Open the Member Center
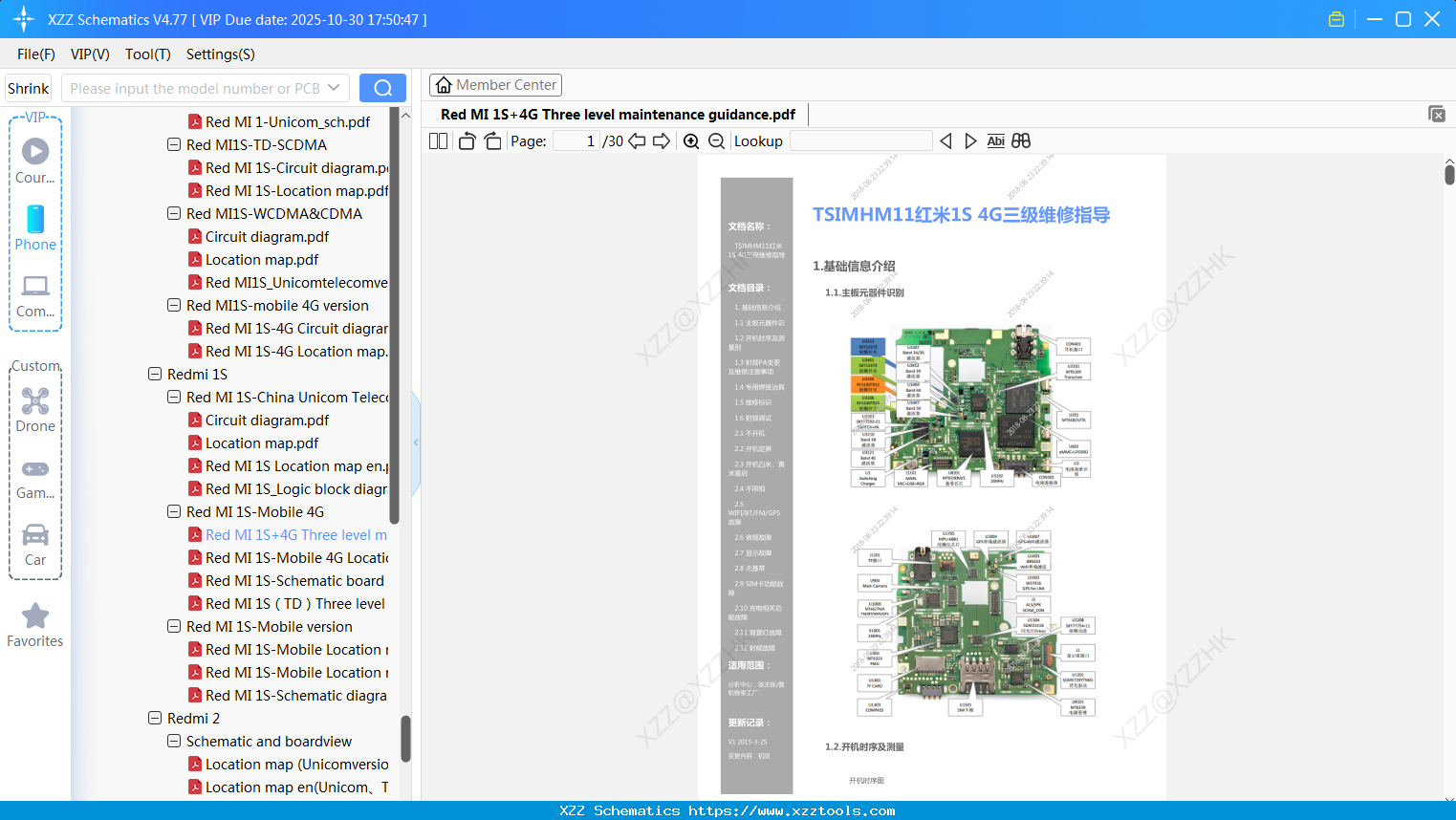1456x820 pixels. (495, 84)
